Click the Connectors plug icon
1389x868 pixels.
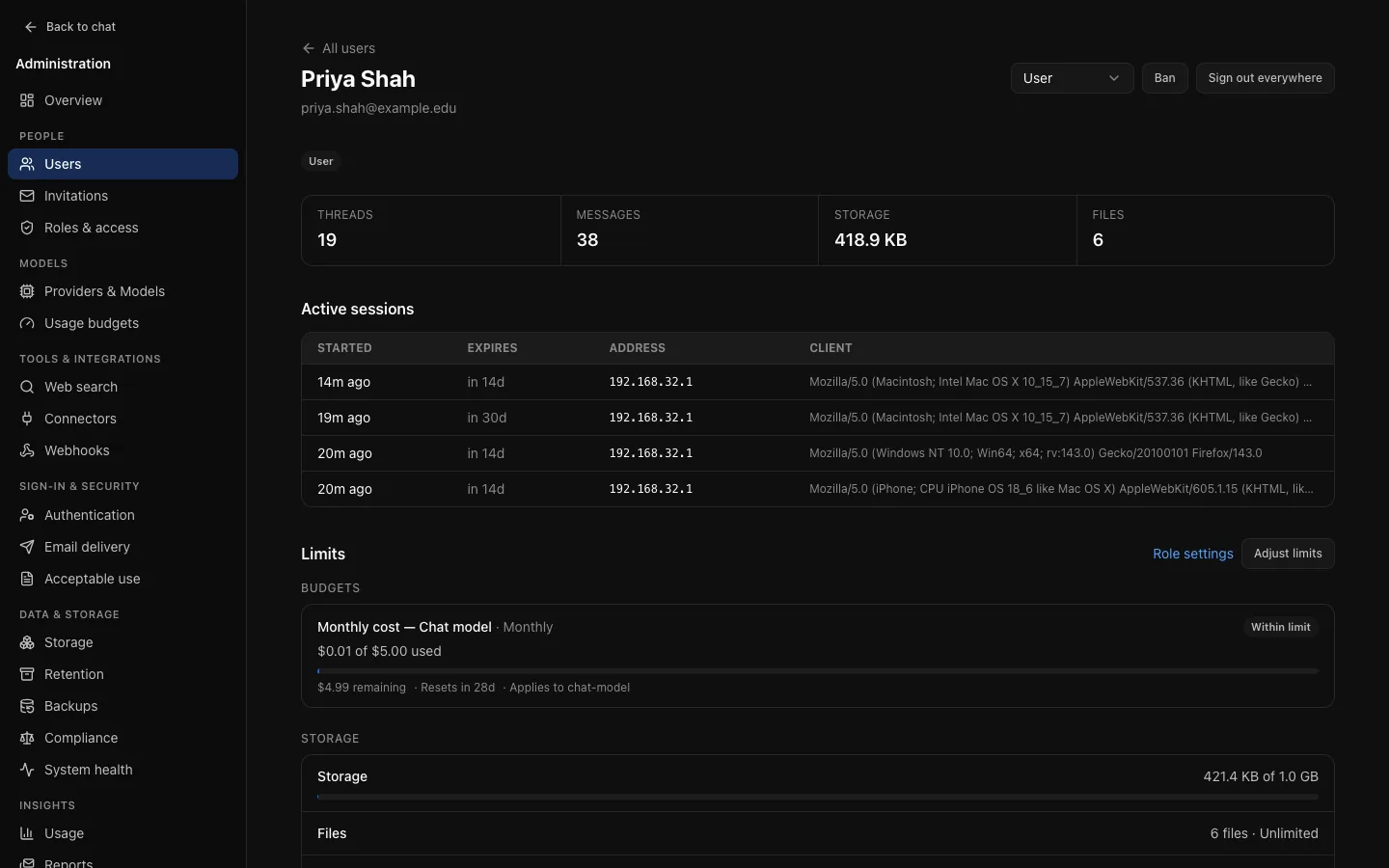(x=27, y=419)
